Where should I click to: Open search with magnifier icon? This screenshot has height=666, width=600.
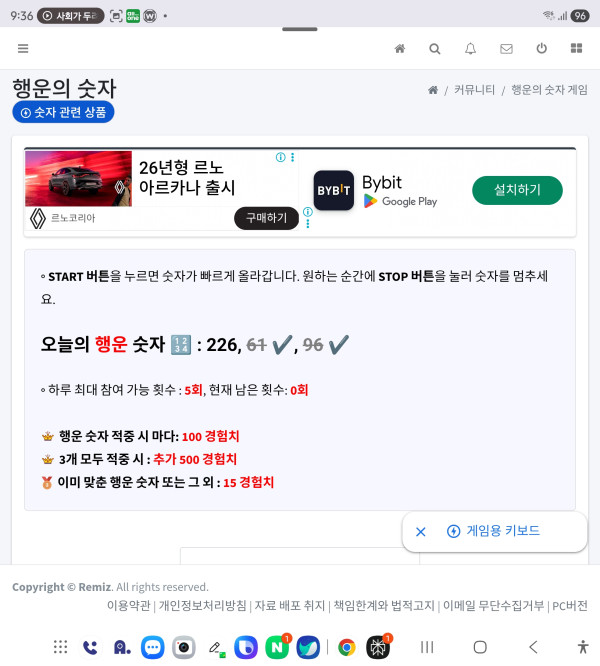pyautogui.click(x=435, y=49)
